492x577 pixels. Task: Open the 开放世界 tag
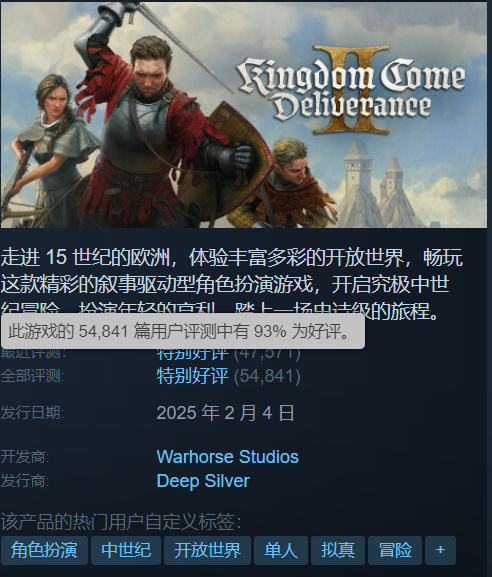point(207,550)
